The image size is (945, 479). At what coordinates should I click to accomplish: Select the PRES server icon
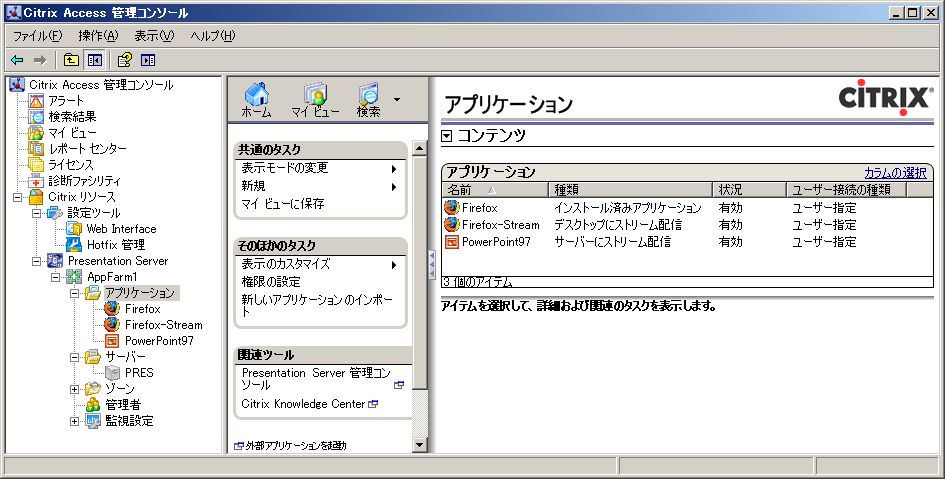point(112,372)
